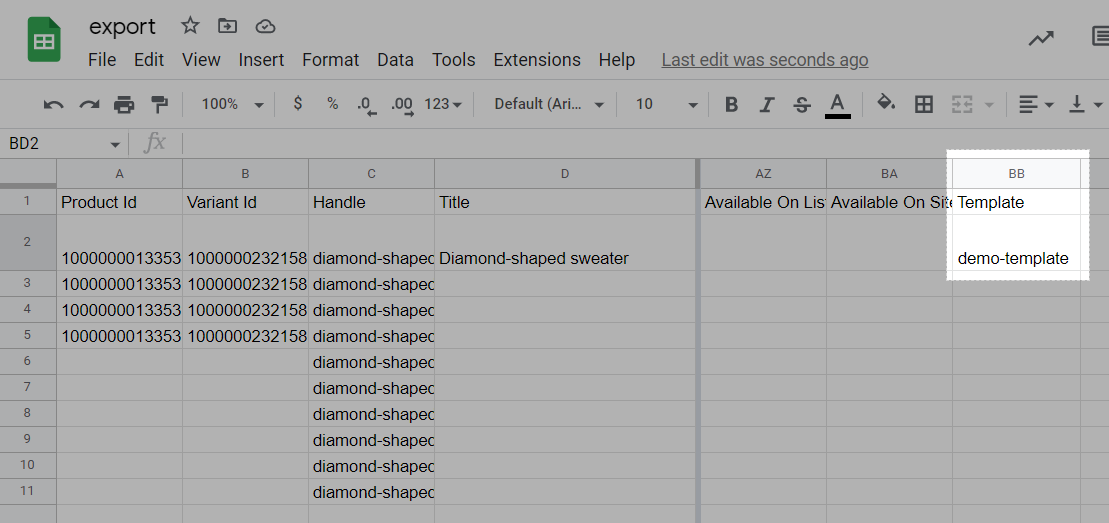
Task: Click the print icon
Action: pos(124,105)
